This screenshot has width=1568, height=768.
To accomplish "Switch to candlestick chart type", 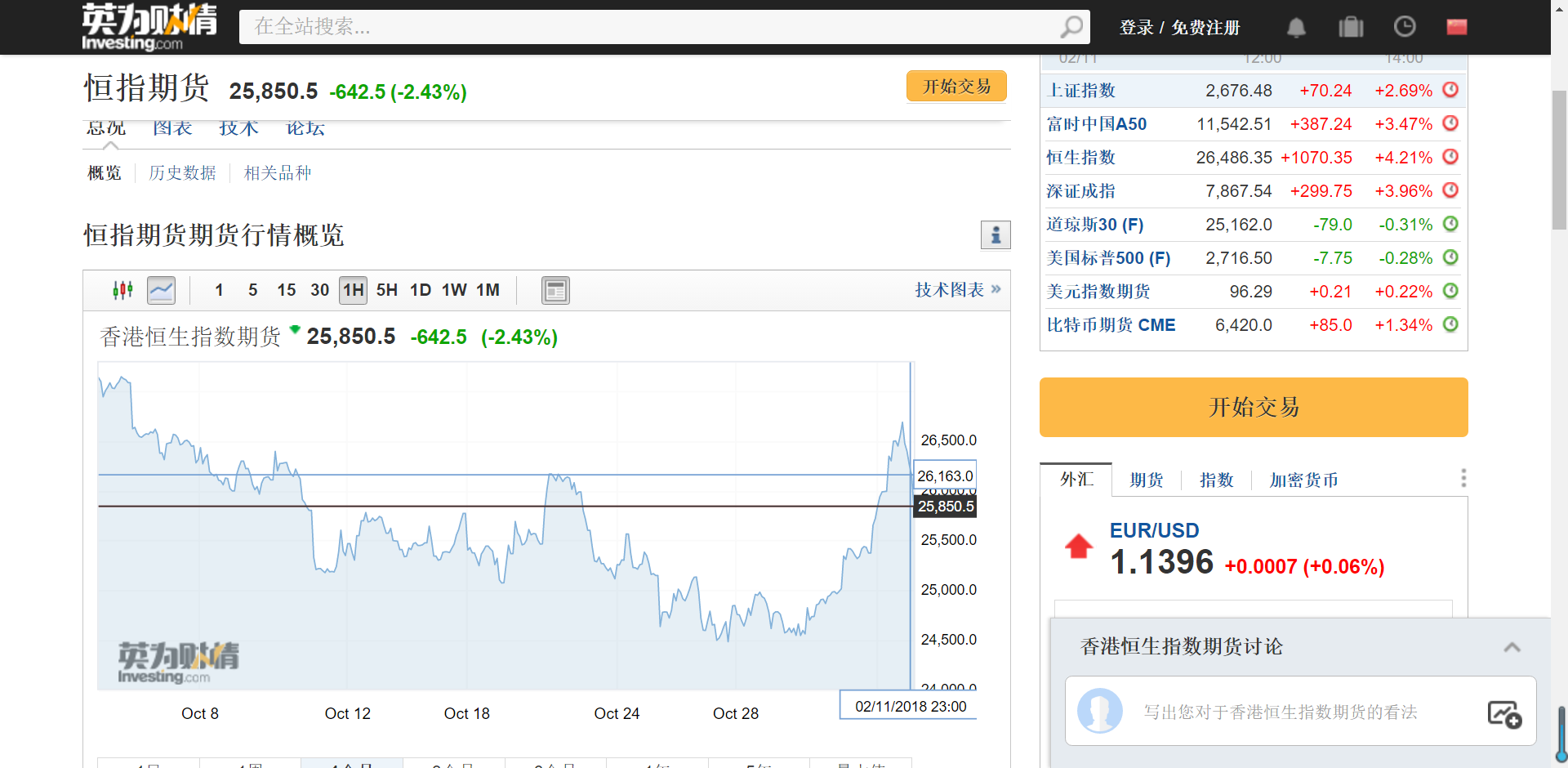I will pos(123,290).
